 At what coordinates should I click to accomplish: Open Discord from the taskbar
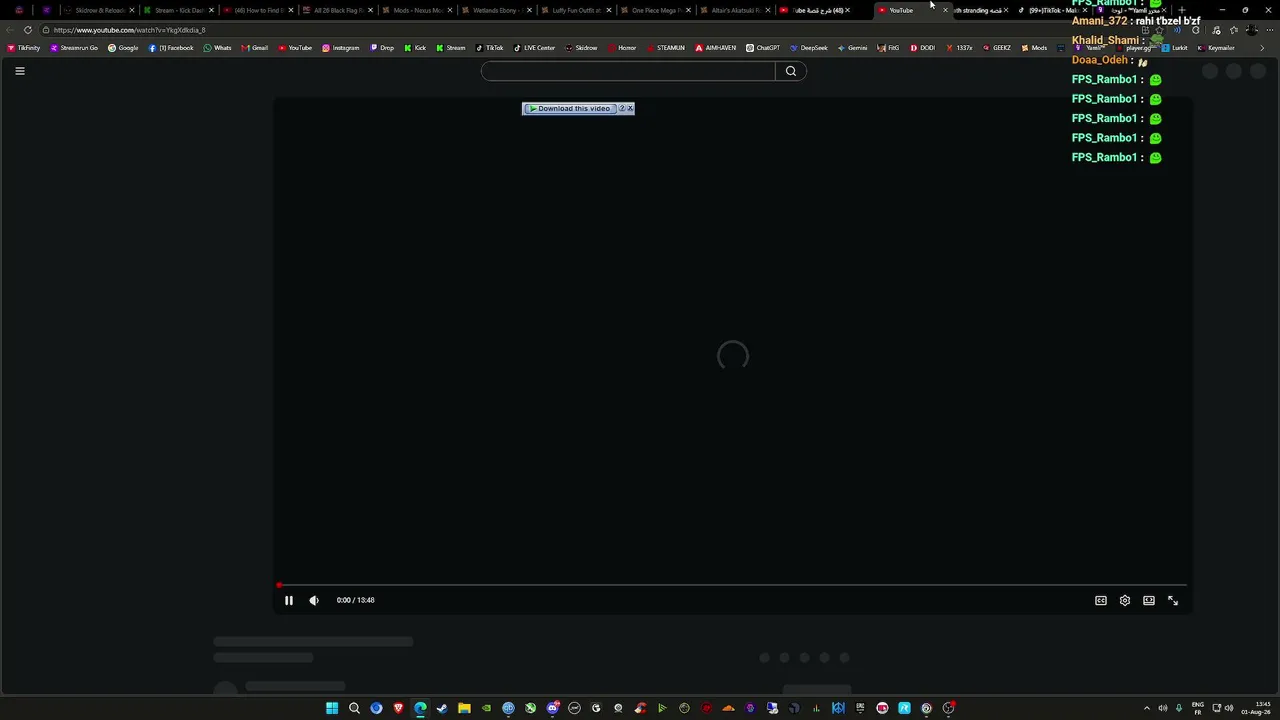coord(552,708)
